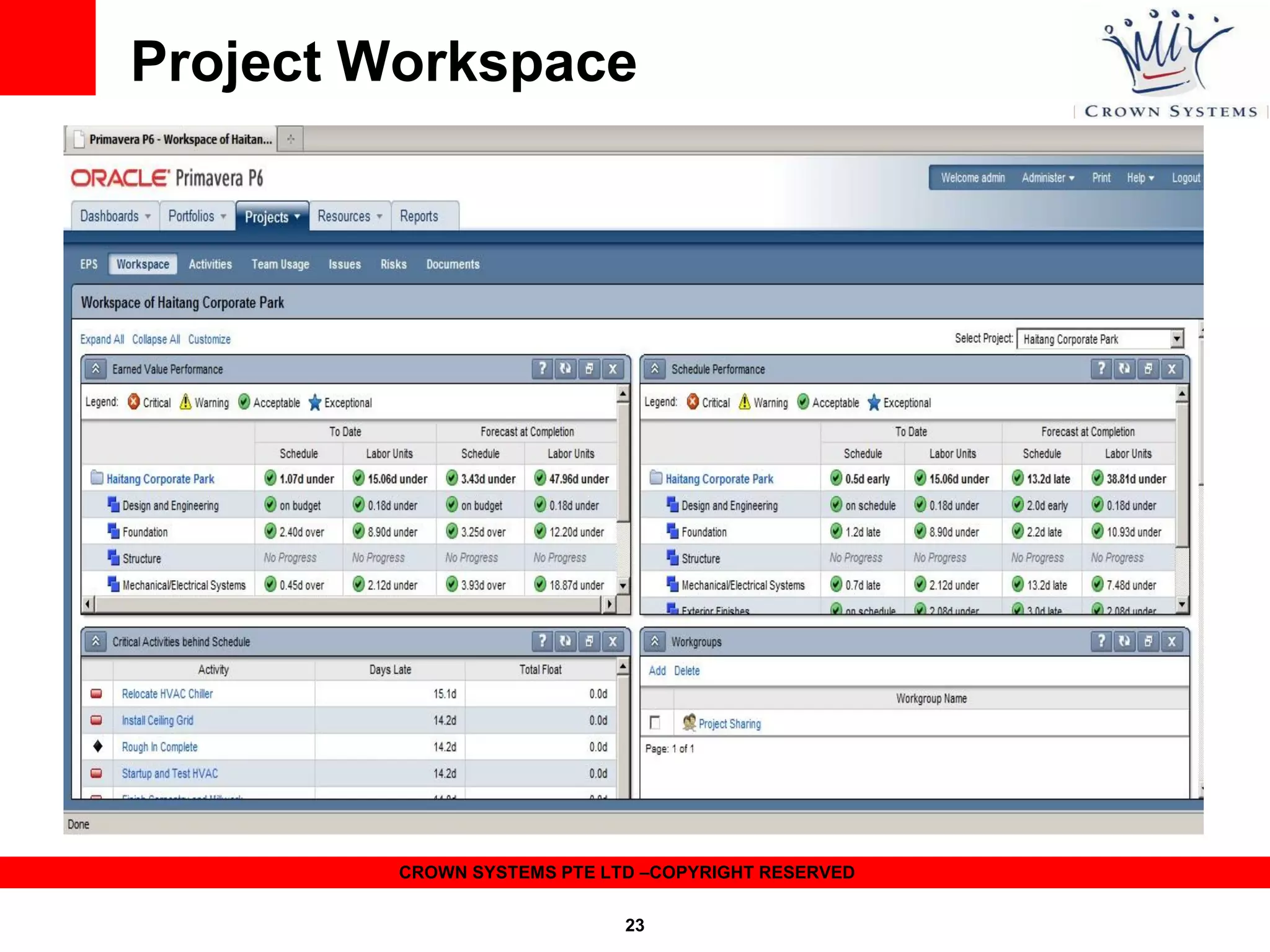
Task: Maximize the Earned Value Performance panel
Action: click(589, 369)
